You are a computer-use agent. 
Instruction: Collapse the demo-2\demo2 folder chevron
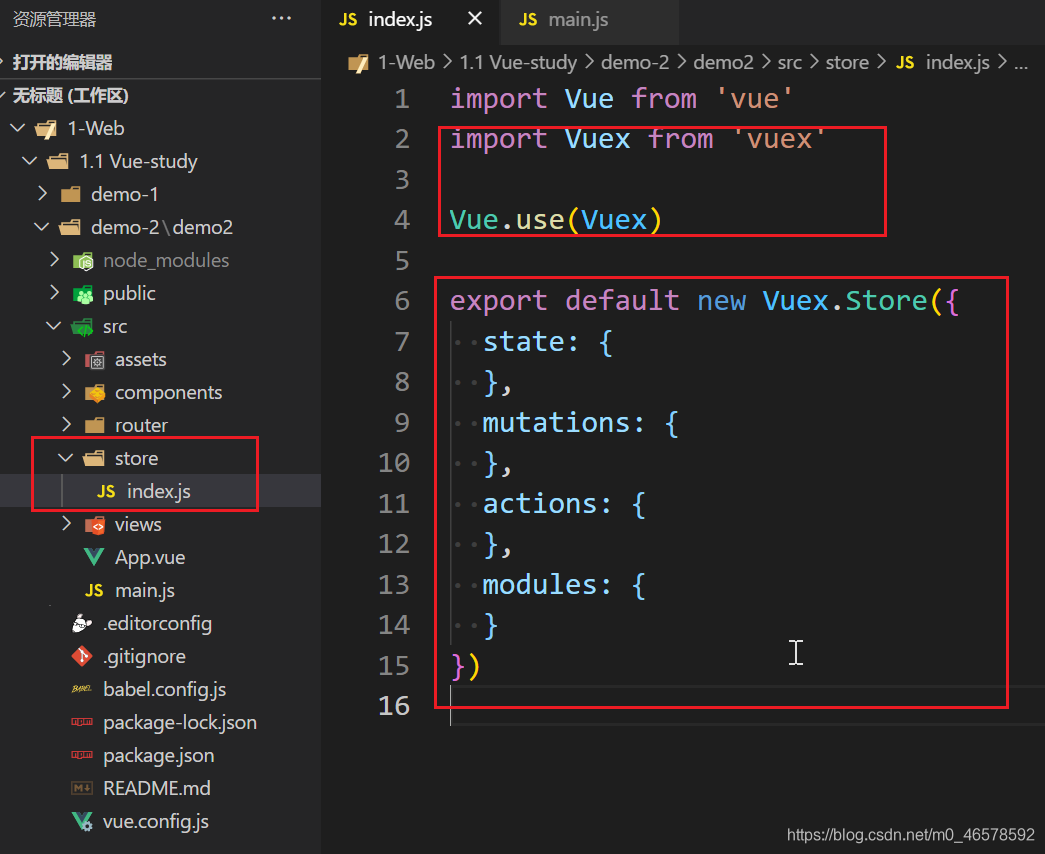point(42,227)
